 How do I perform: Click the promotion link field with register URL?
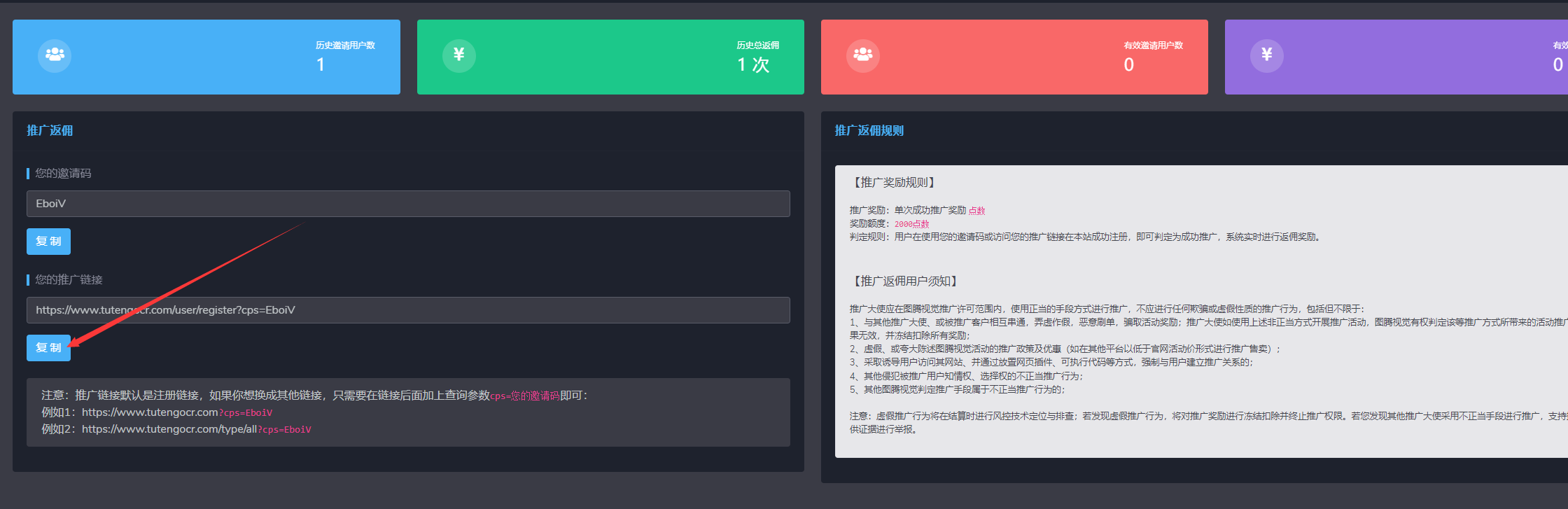tap(408, 310)
